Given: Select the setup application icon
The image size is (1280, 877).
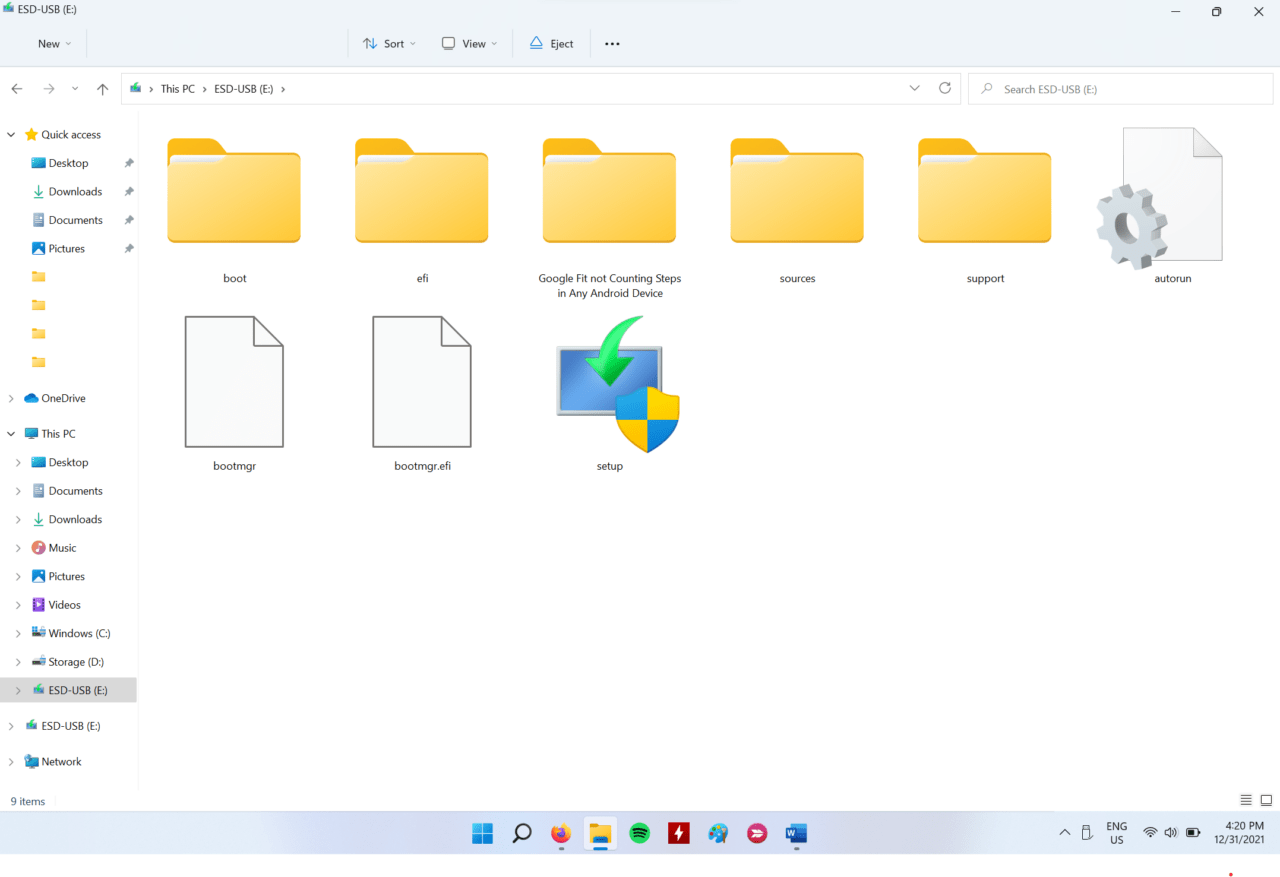Looking at the screenshot, I should [x=609, y=385].
